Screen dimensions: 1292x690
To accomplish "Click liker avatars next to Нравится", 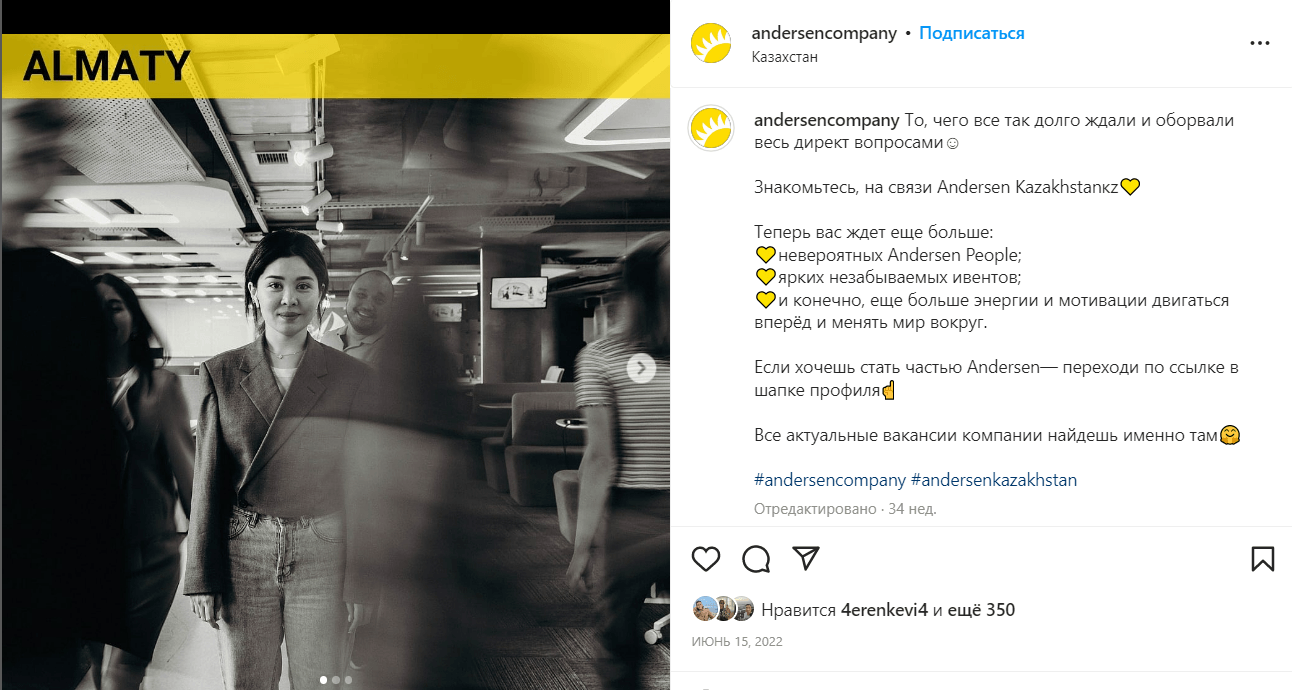I will coord(723,609).
